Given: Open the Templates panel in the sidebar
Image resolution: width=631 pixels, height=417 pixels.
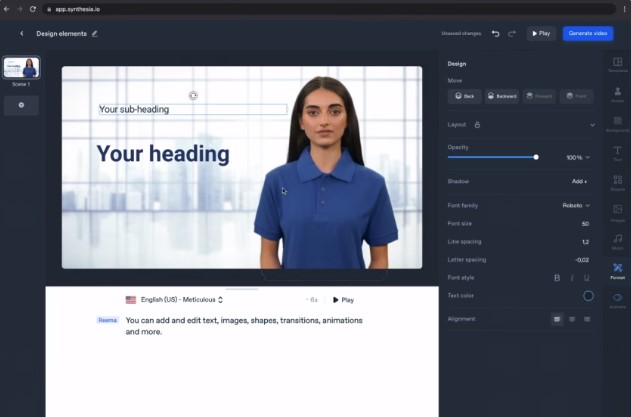Looking at the screenshot, I should click(x=617, y=64).
